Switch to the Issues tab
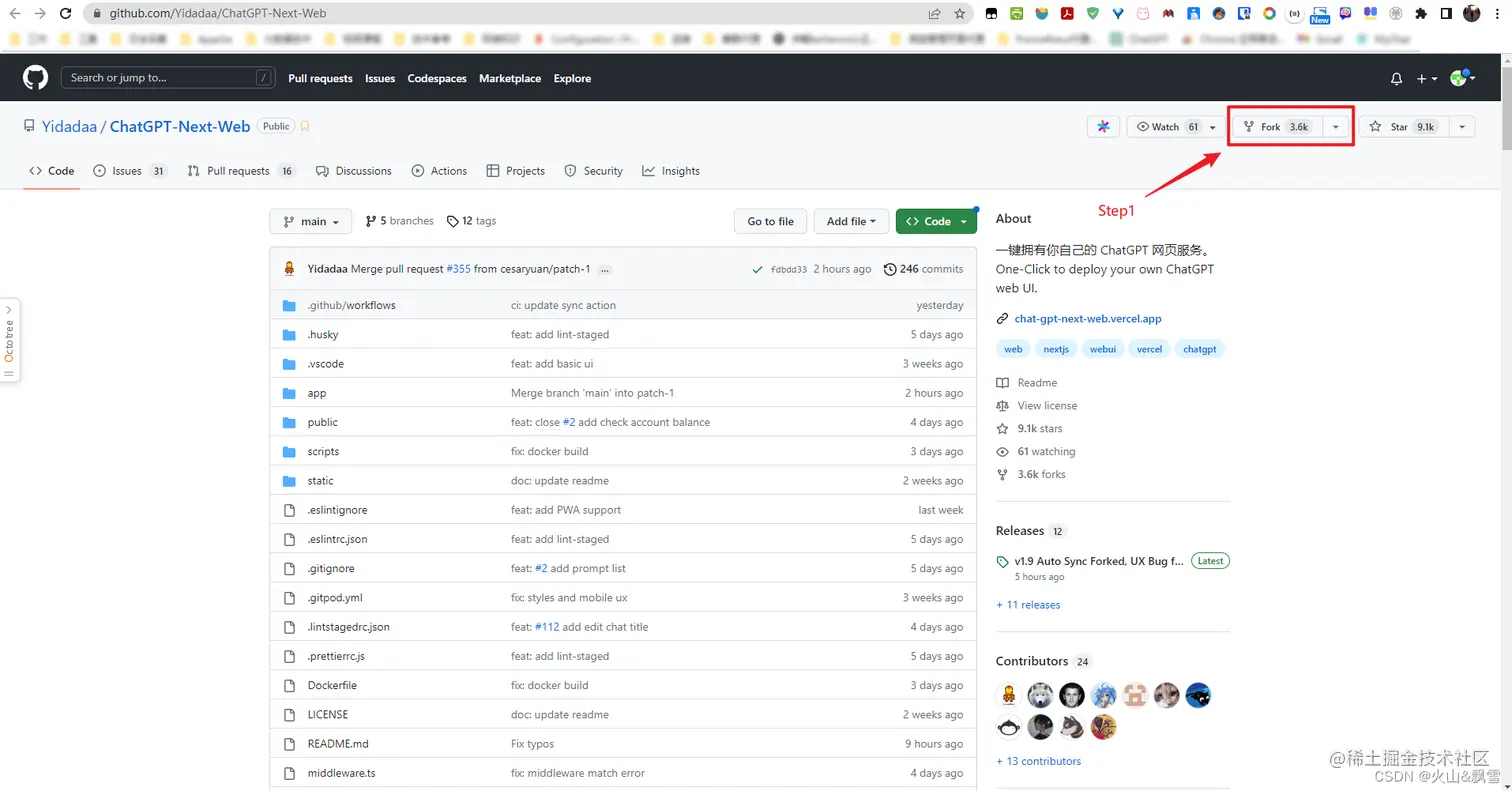Viewport: 1512px width, 791px height. point(129,171)
